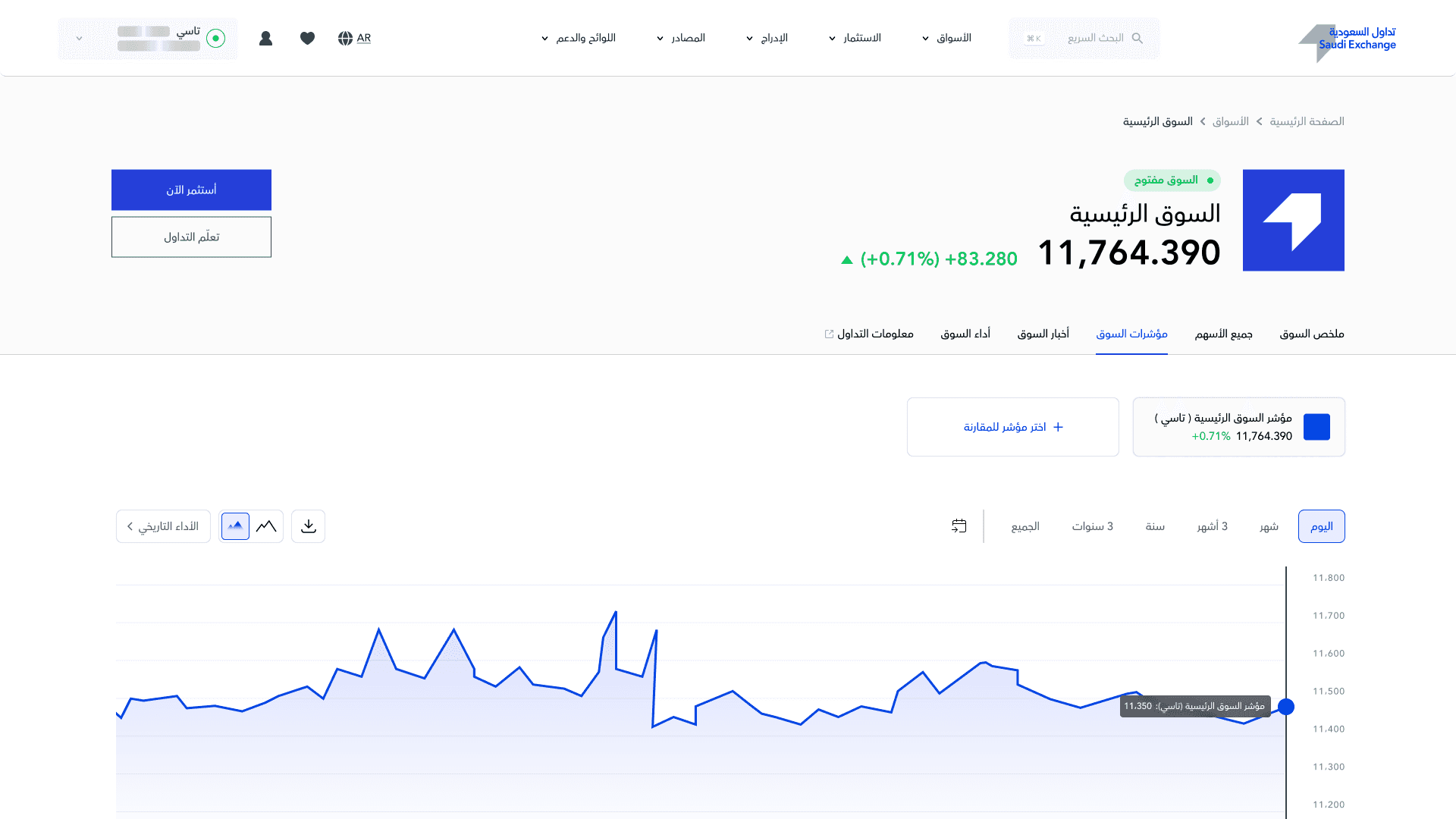The height and width of the screenshot is (819, 1456).
Task: Open the جميع الأسهم tab
Action: pos(1223,334)
